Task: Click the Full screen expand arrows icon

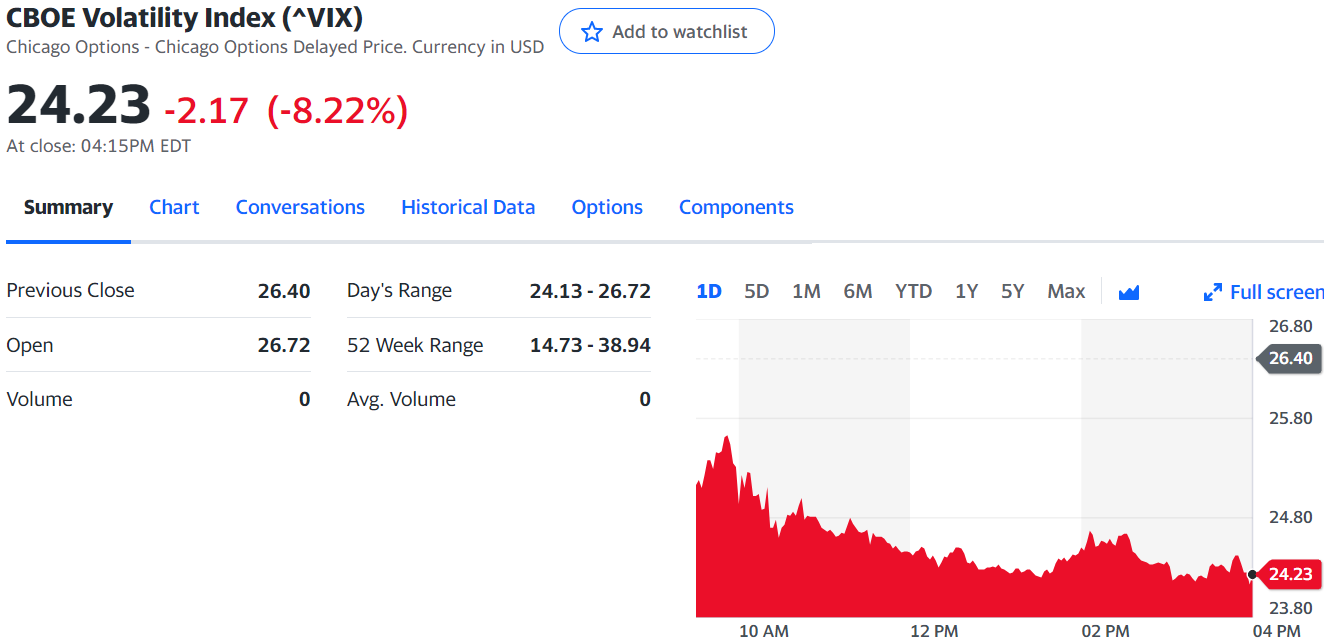Action: [x=1212, y=292]
